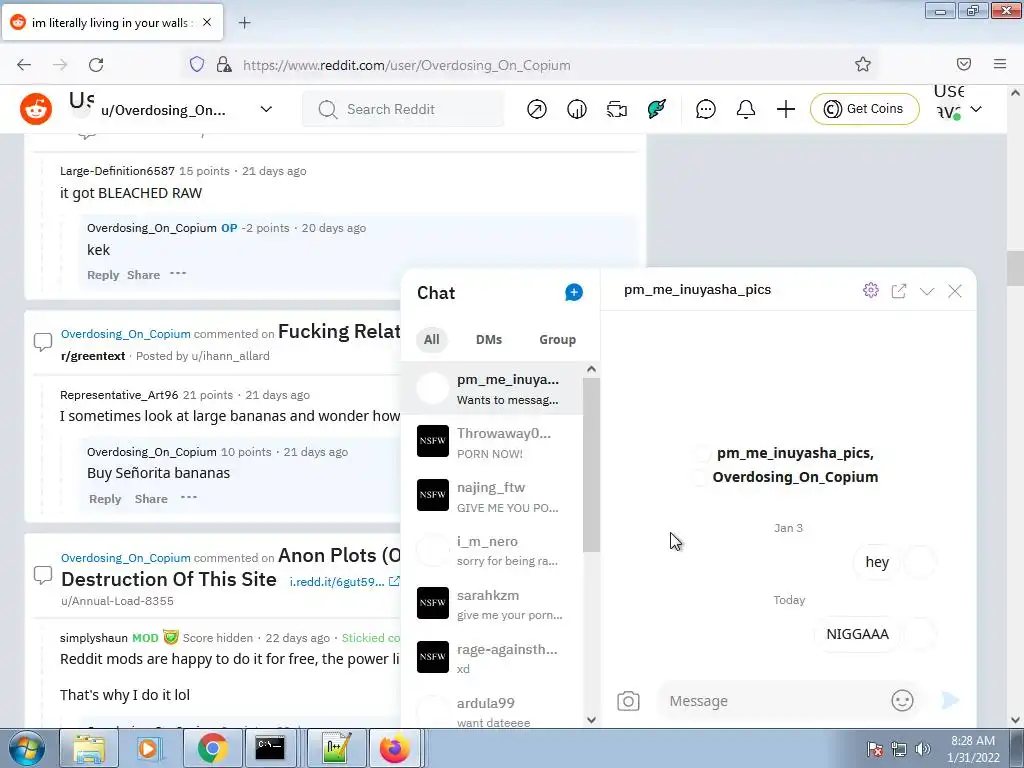Attach image using camera icon
Image resolution: width=1024 pixels, height=768 pixels.
(x=628, y=701)
